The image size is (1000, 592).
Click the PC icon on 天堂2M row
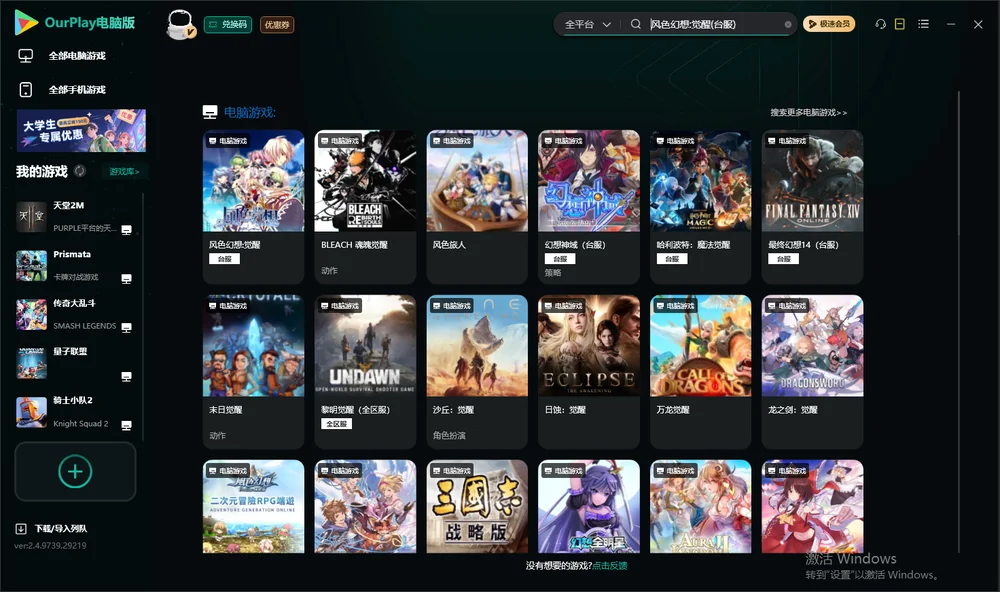pyautogui.click(x=126, y=230)
